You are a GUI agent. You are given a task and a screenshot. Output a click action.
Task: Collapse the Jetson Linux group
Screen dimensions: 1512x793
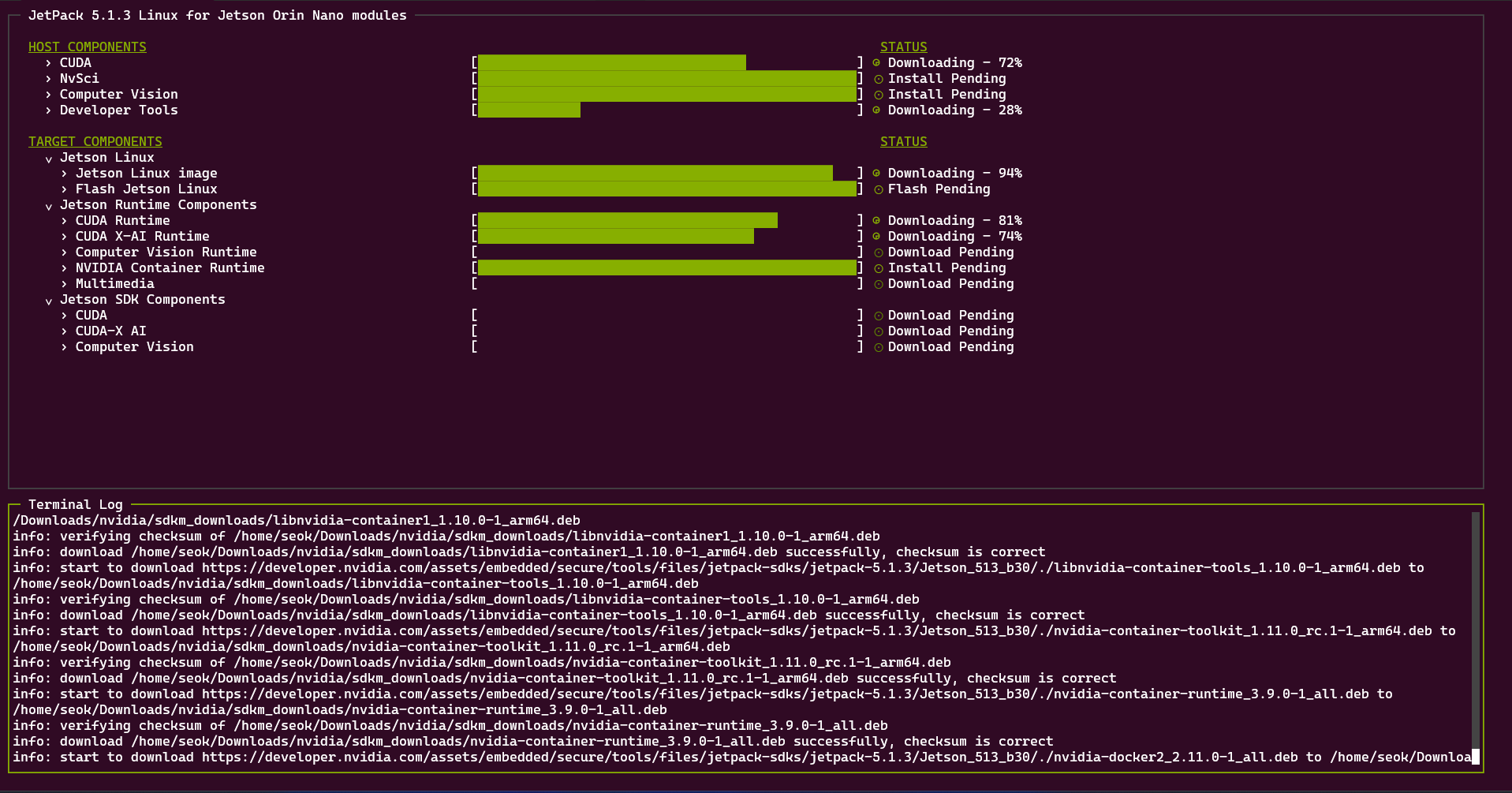(48, 159)
